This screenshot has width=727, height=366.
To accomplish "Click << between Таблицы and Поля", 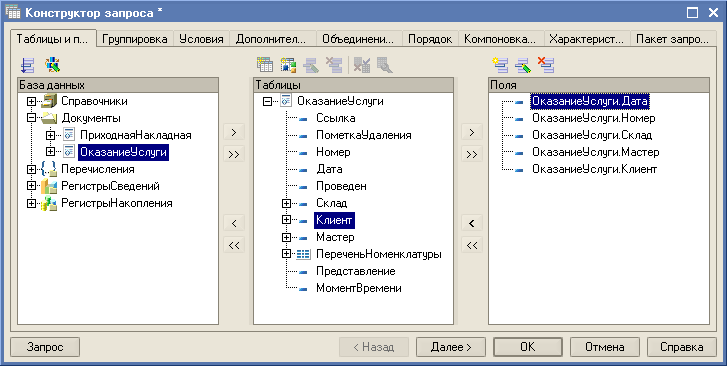I will [472, 245].
